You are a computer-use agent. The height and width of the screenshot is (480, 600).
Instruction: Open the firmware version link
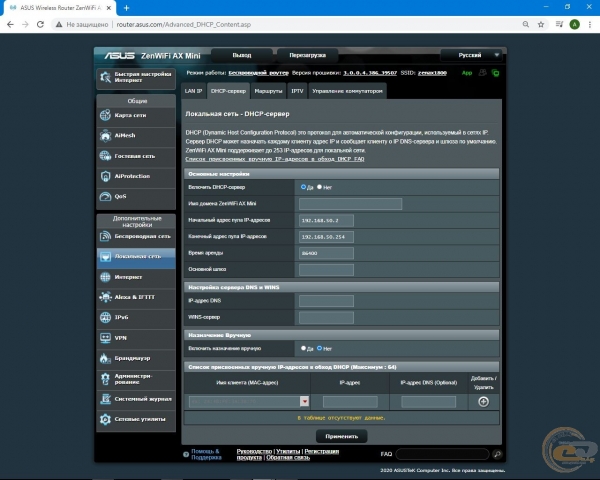370,73
